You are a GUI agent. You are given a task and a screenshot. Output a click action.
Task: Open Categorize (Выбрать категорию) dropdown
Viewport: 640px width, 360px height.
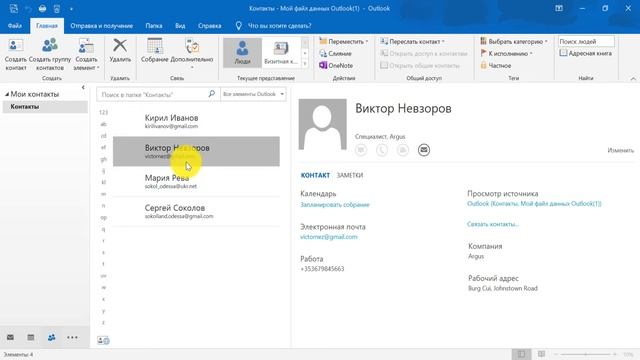point(513,41)
